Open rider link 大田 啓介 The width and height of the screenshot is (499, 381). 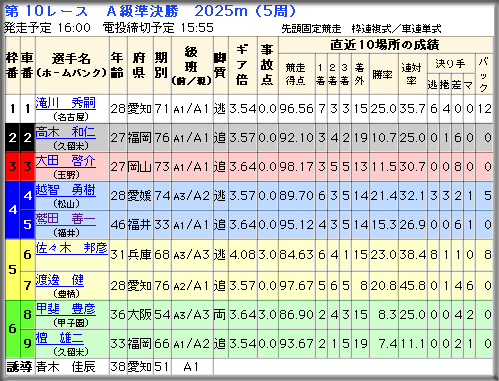coord(66,161)
